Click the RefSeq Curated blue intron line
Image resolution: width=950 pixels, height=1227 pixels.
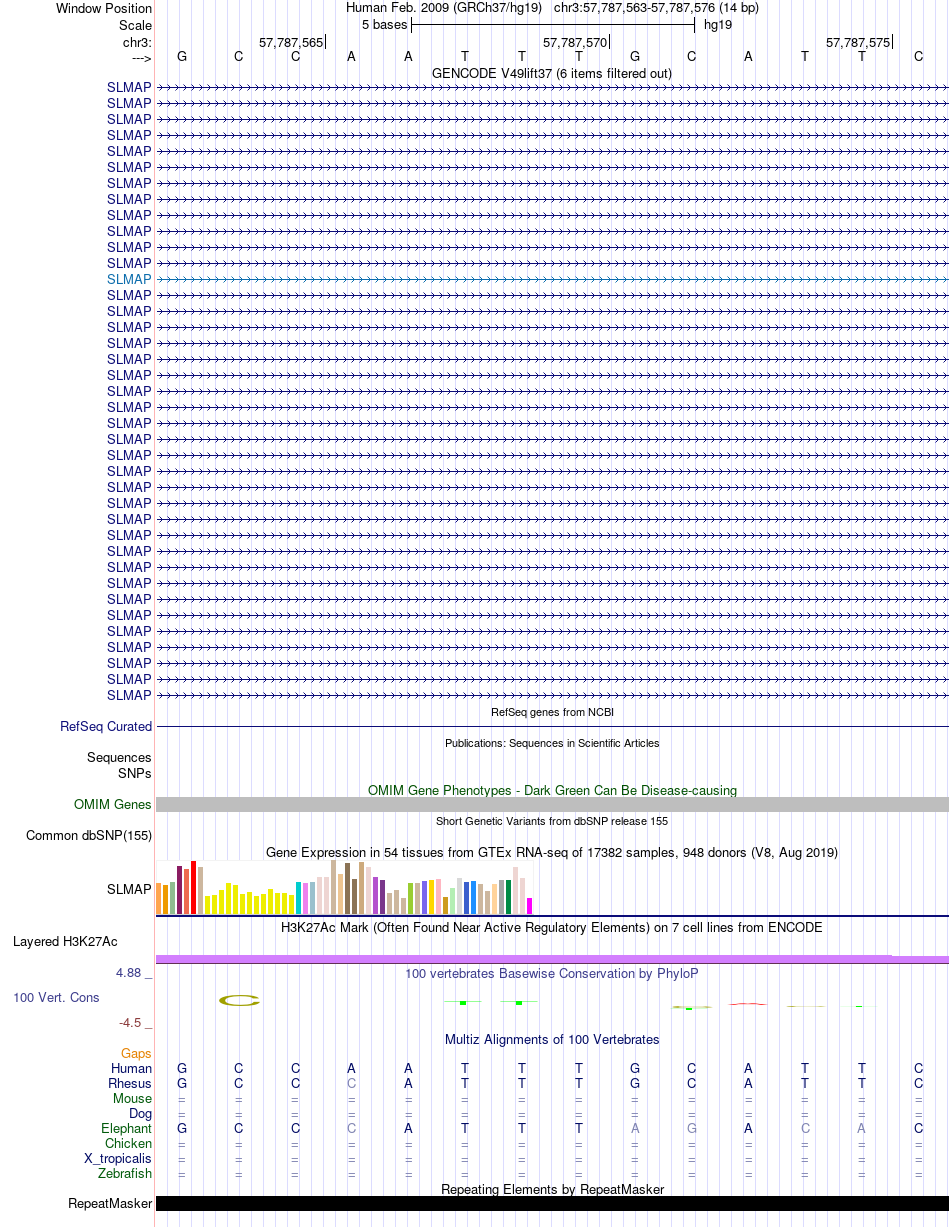coord(552,726)
